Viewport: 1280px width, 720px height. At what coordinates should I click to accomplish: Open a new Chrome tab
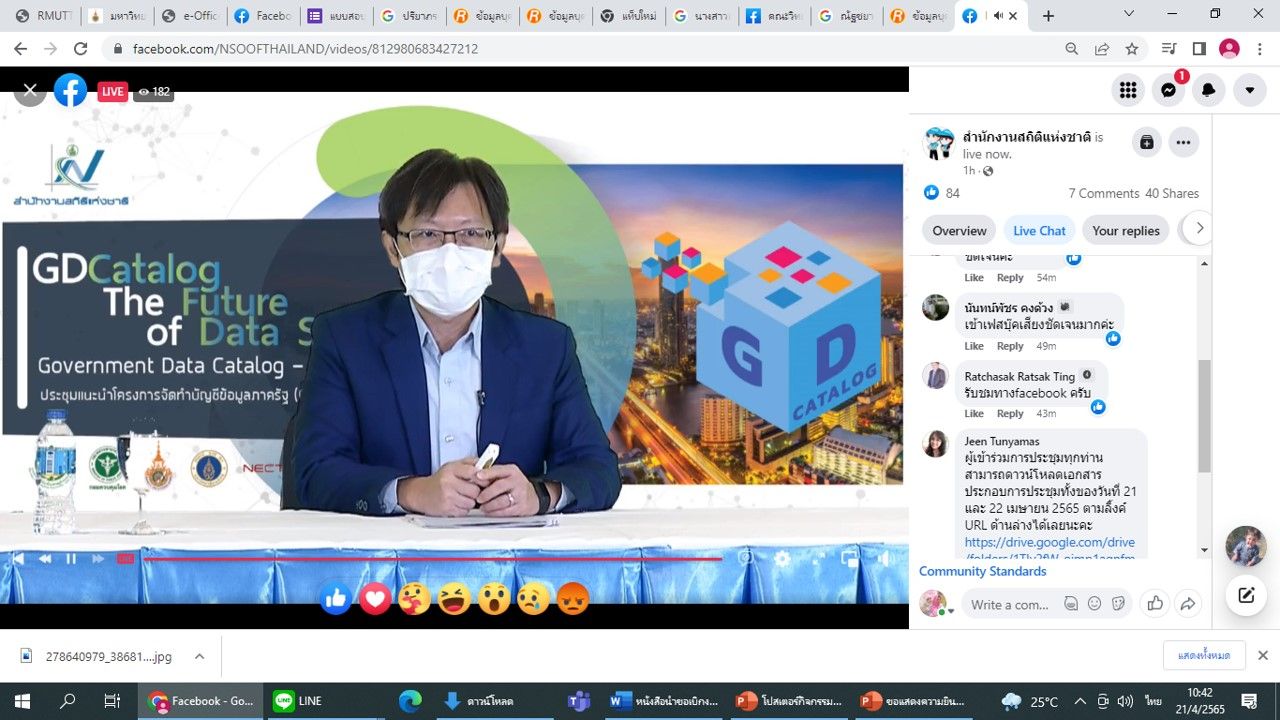coord(1048,16)
